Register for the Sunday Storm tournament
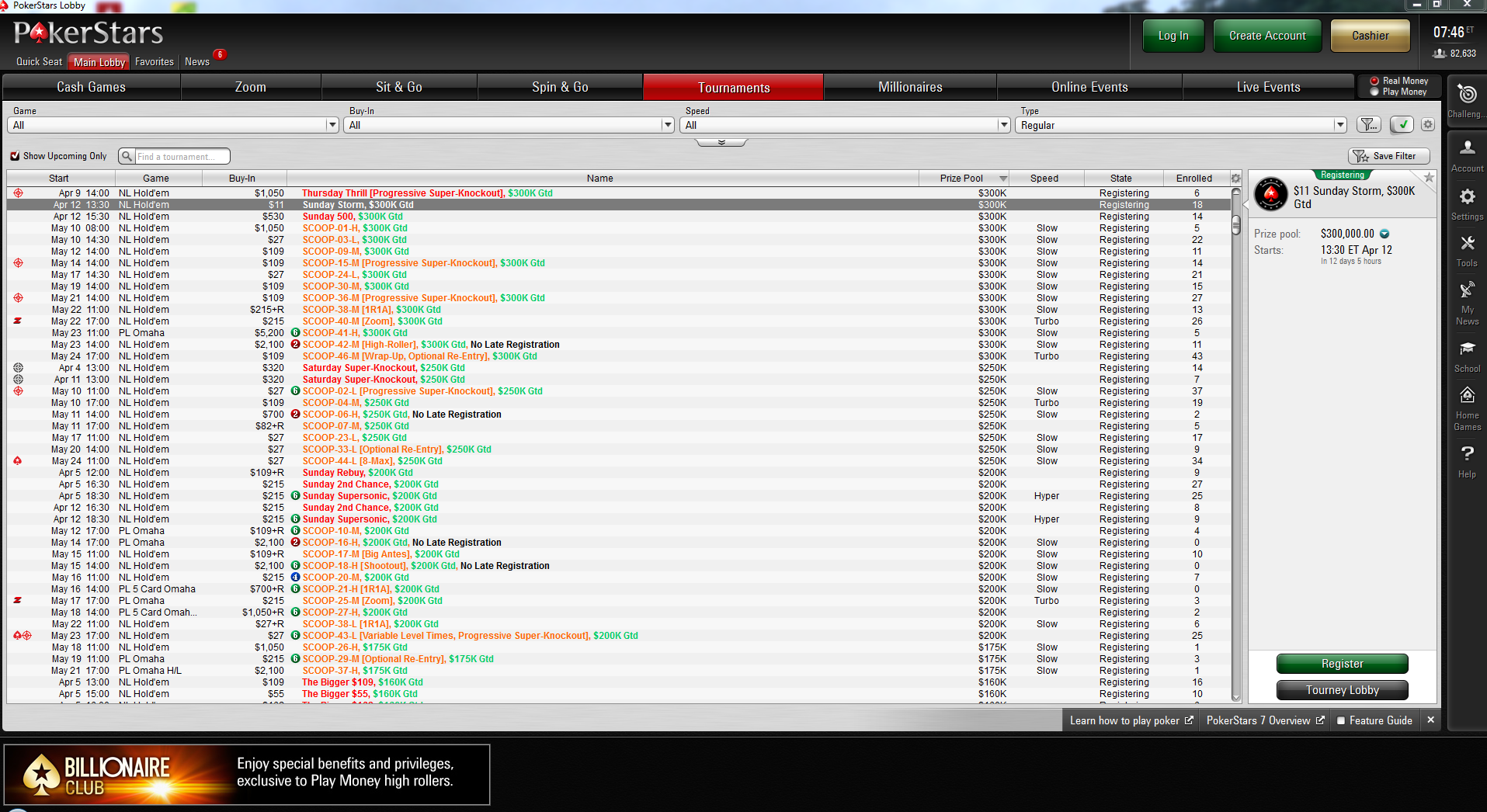The image size is (1487, 812). pos(1342,664)
